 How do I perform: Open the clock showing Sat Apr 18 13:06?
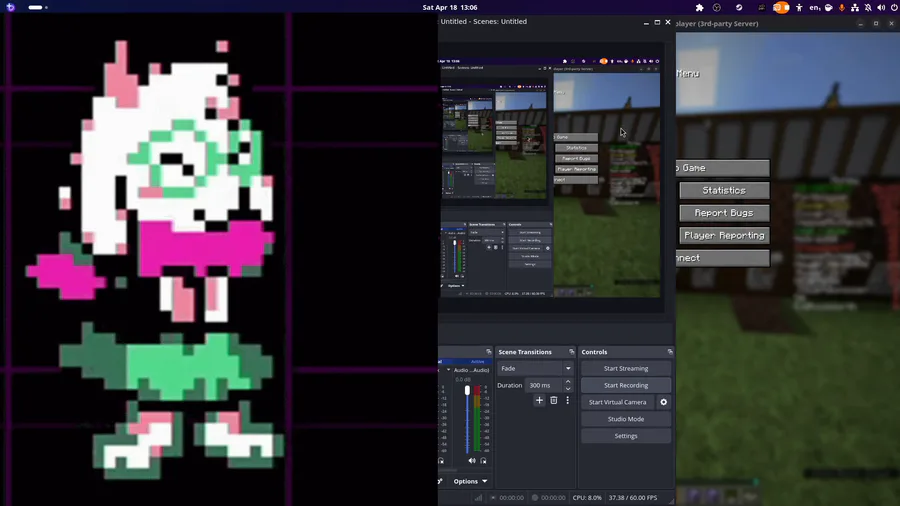(x=450, y=7)
